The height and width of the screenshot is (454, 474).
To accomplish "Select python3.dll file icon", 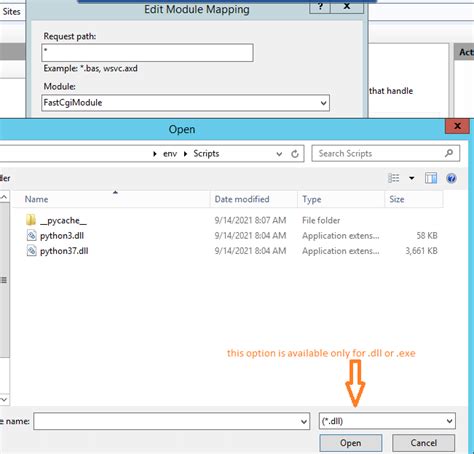I will (x=31, y=236).
